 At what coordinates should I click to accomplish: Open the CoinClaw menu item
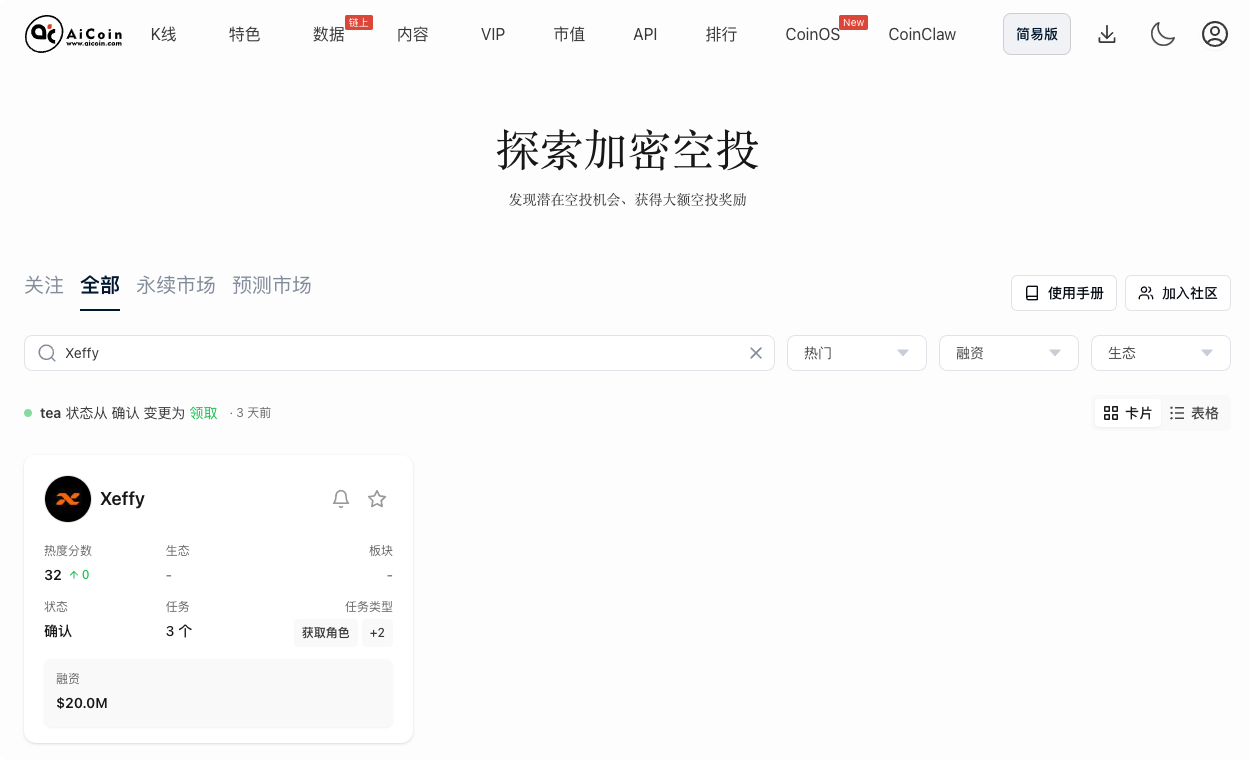[922, 35]
